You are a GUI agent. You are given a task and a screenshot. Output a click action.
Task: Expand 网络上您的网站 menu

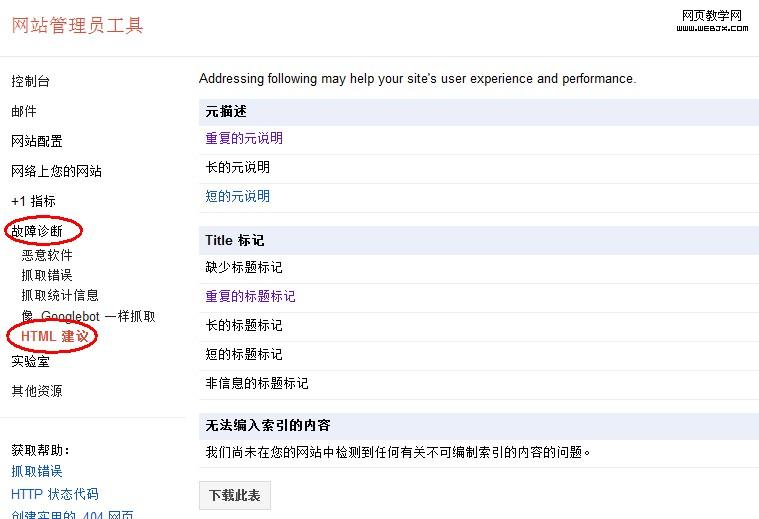56,171
